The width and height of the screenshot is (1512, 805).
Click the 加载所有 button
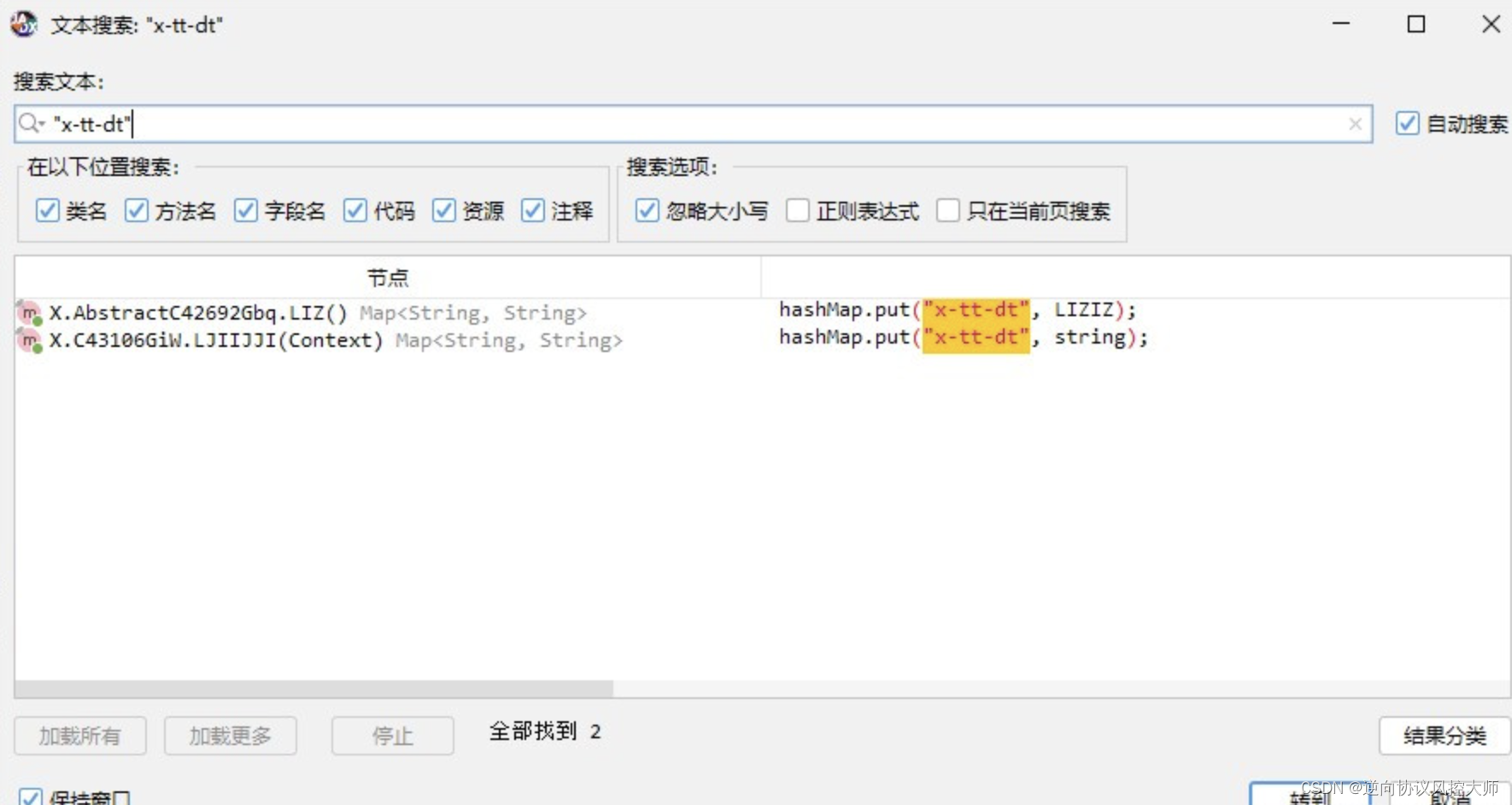pyautogui.click(x=79, y=736)
